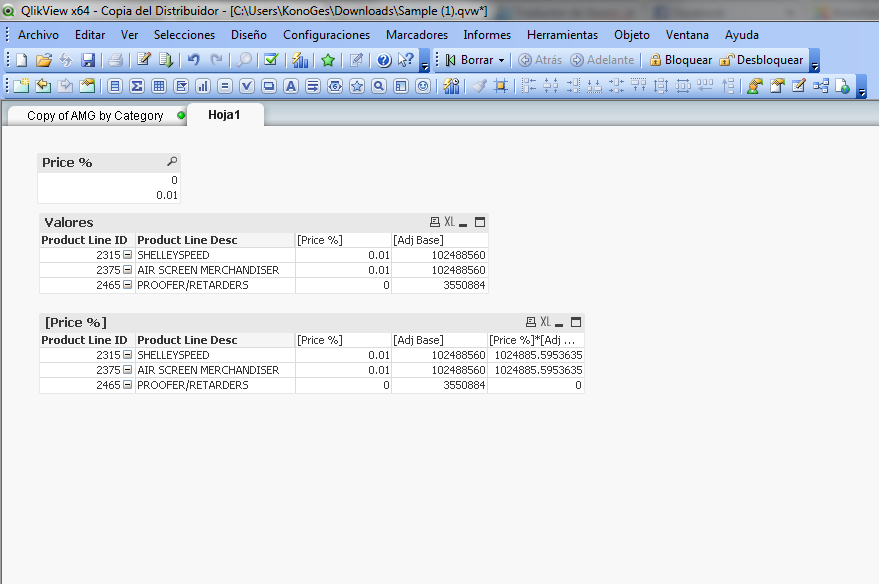The height and width of the screenshot is (584, 879).
Task: Create a Chart object icon
Action: (203, 86)
